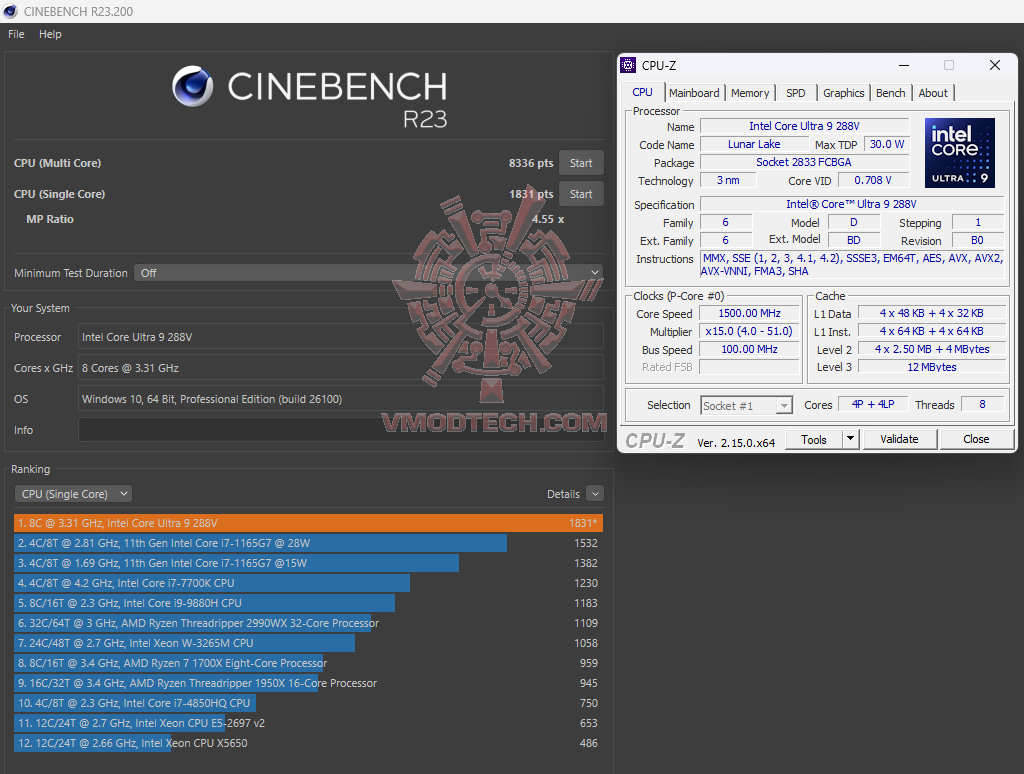Switch to the About tab in CPU-Z
The width and height of the screenshot is (1024, 774).
[933, 93]
